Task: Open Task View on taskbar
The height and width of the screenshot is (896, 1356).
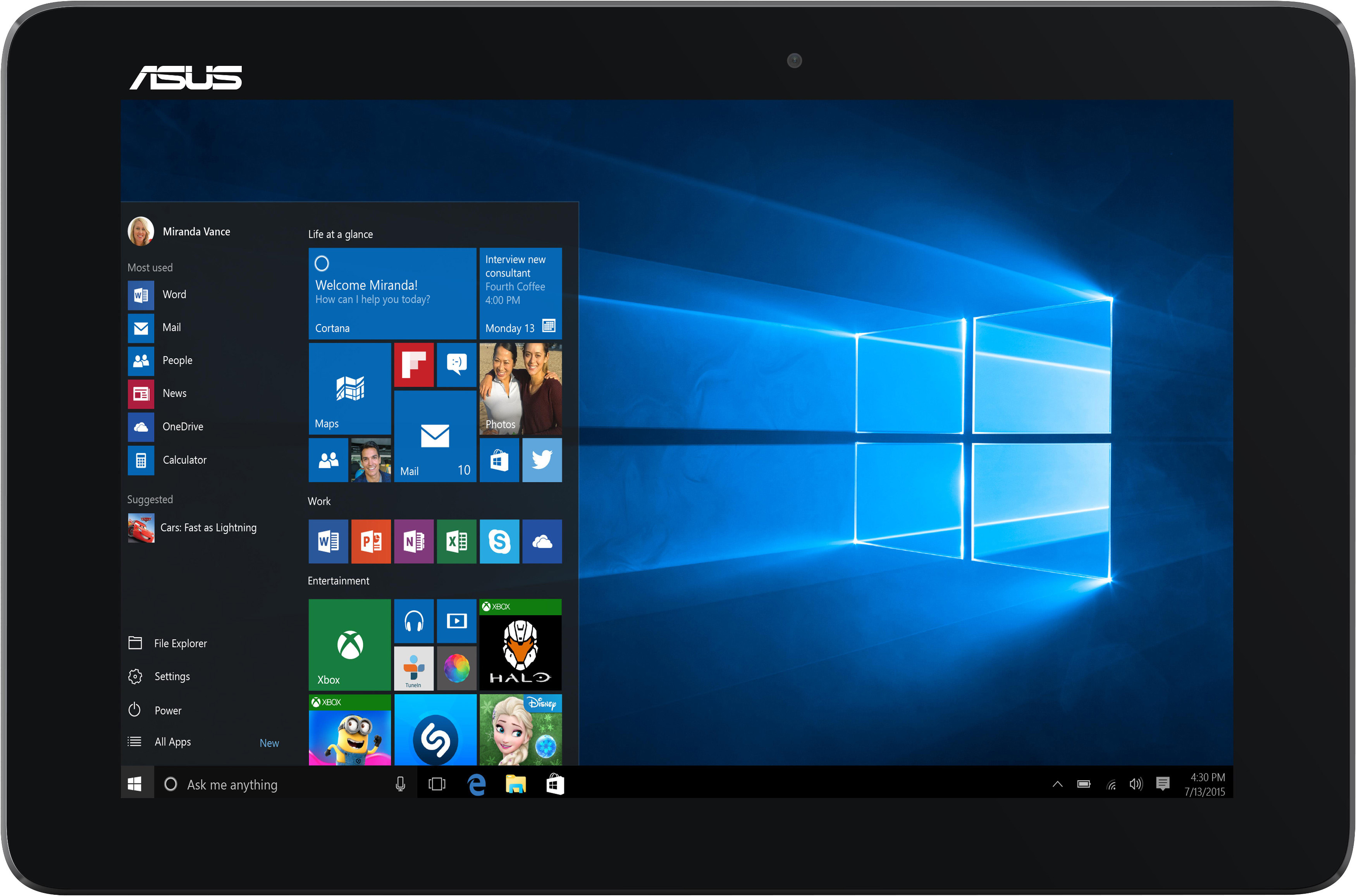Action: pos(437,784)
